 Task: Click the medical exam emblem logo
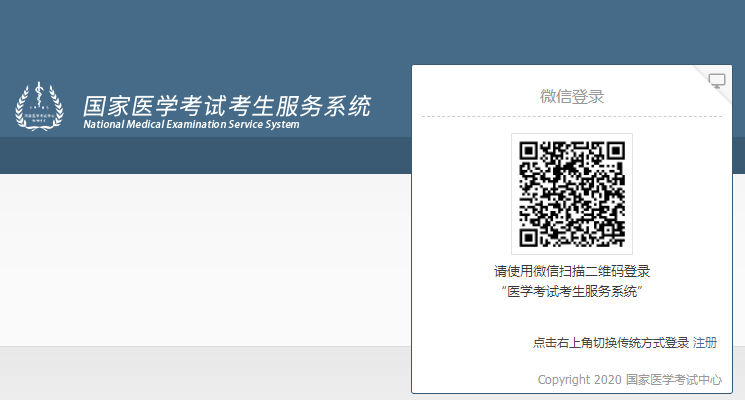point(38,106)
